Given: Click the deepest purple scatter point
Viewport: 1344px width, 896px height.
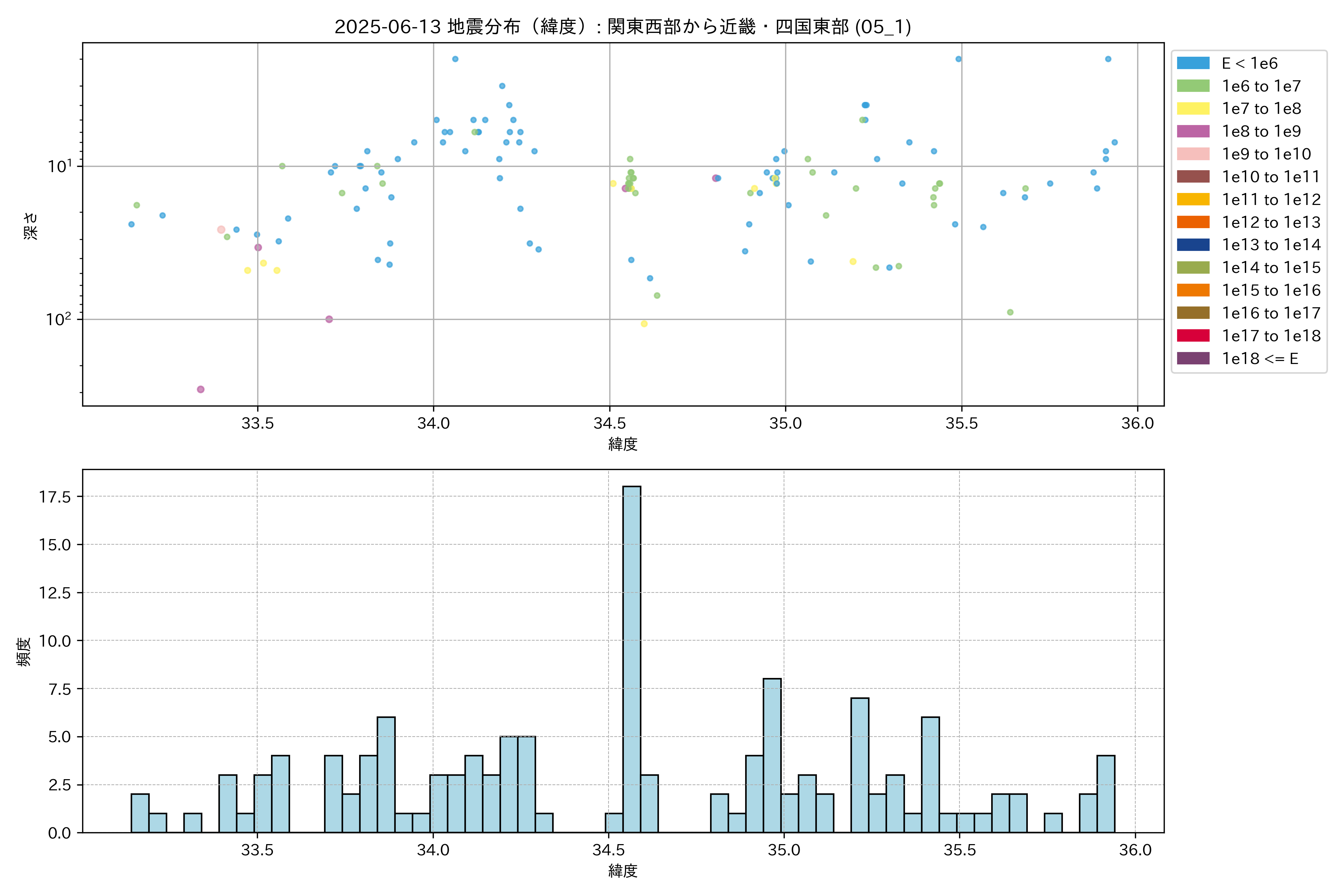Looking at the screenshot, I should coord(200,389).
